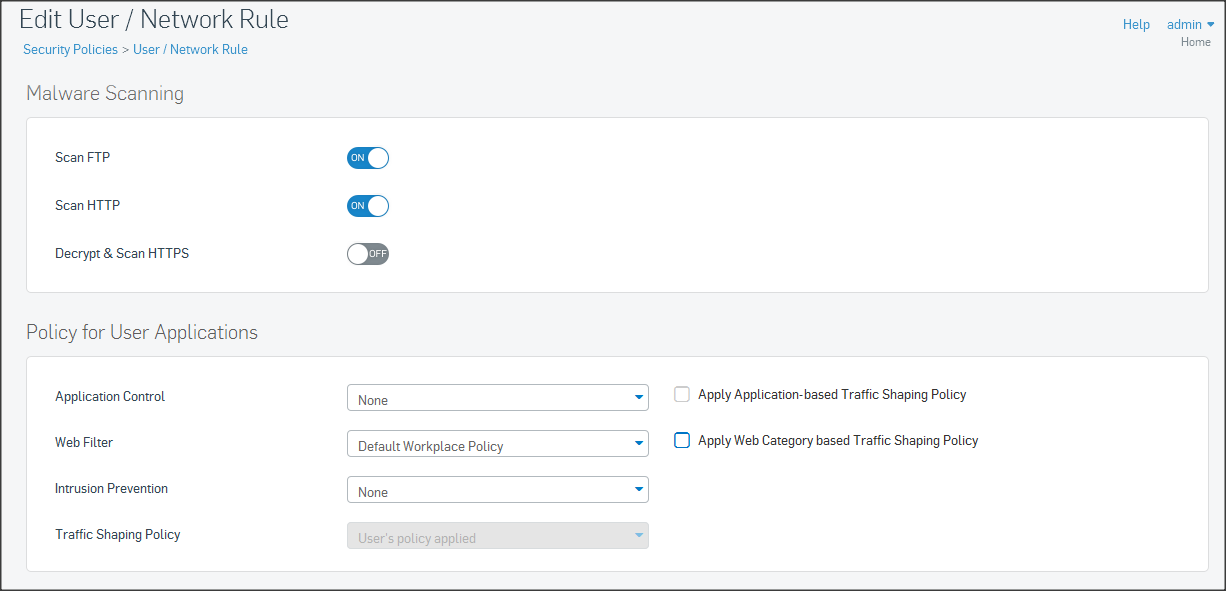Tick Apply Web Category based Traffic Shaping Policy
The image size is (1226, 591).
(682, 440)
